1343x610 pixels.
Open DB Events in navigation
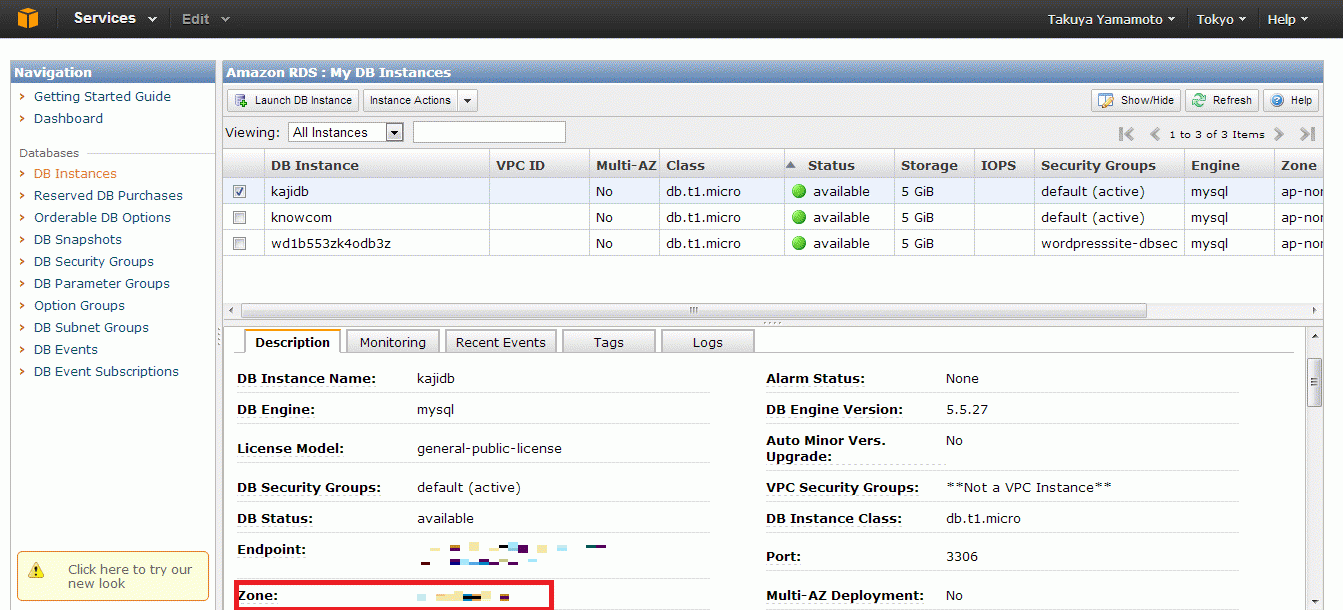point(66,349)
